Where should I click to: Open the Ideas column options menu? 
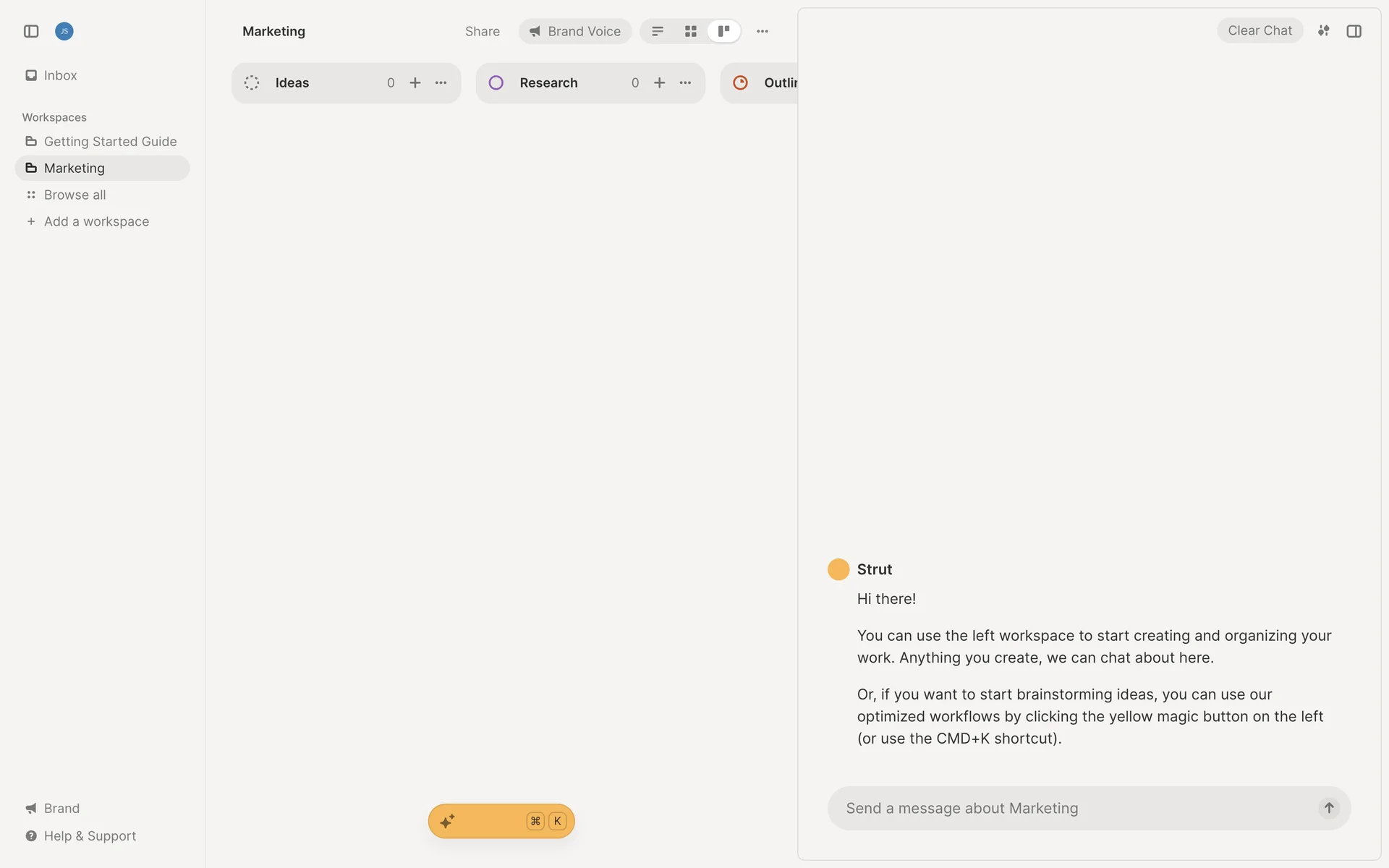pos(441,82)
